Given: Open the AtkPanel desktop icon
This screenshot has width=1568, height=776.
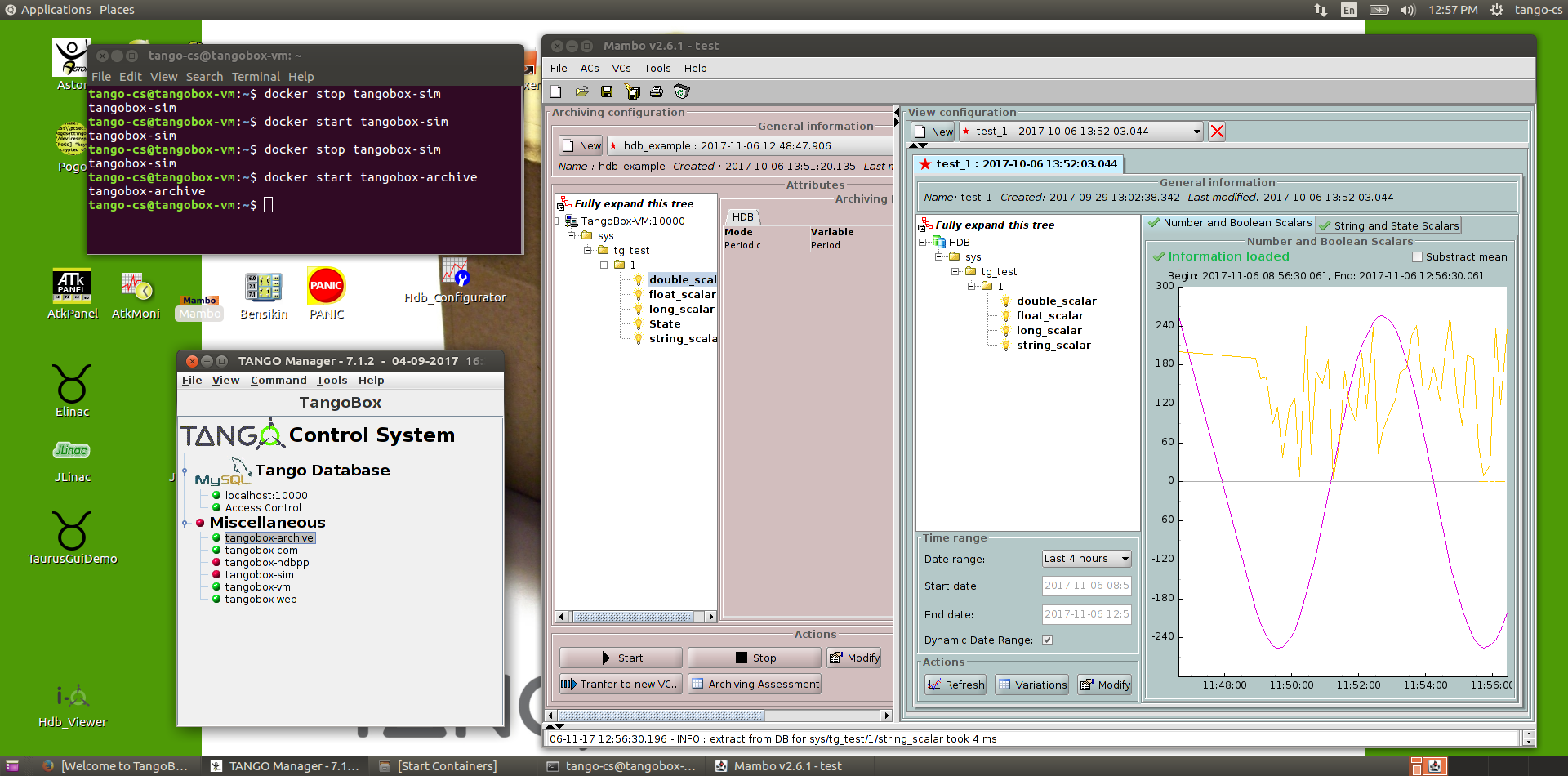Looking at the screenshot, I should [72, 293].
